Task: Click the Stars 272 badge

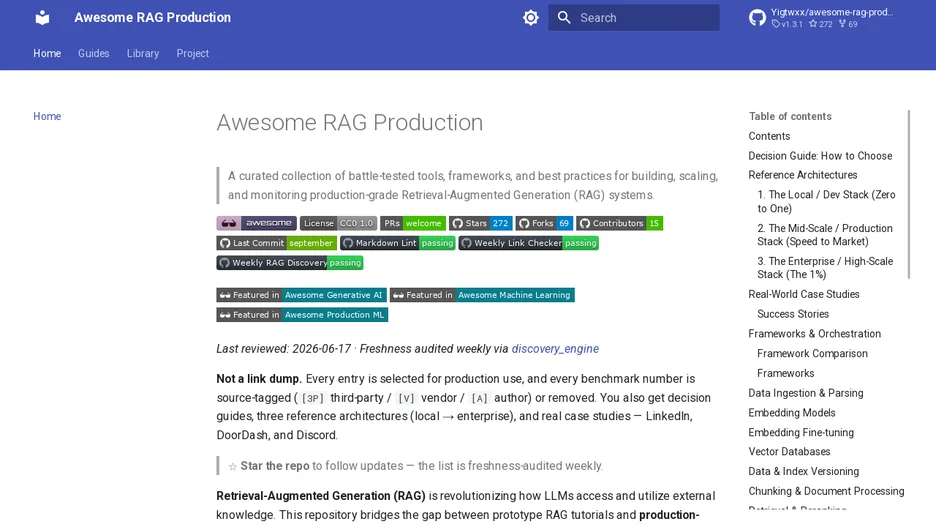Action: coord(481,223)
